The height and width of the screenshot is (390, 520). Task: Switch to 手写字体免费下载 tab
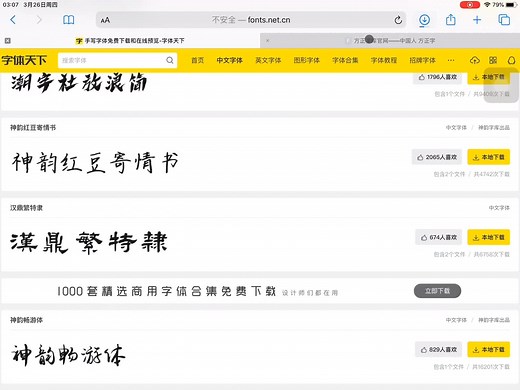[130, 41]
